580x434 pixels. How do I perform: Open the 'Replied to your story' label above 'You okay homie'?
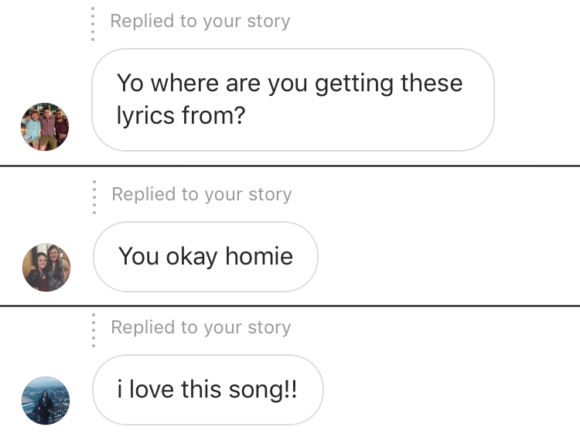click(202, 195)
